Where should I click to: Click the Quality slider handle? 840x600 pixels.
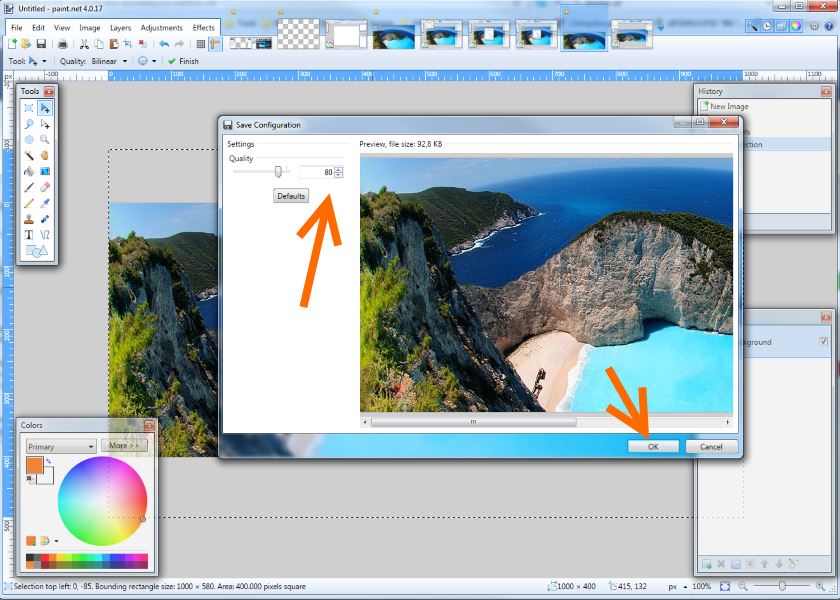point(278,172)
